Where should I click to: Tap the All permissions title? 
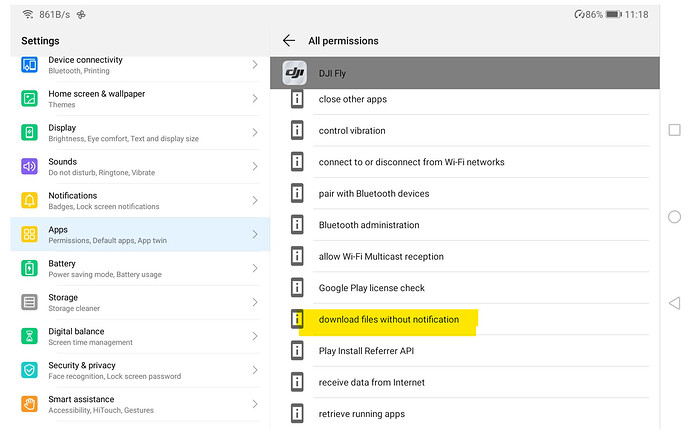click(343, 41)
